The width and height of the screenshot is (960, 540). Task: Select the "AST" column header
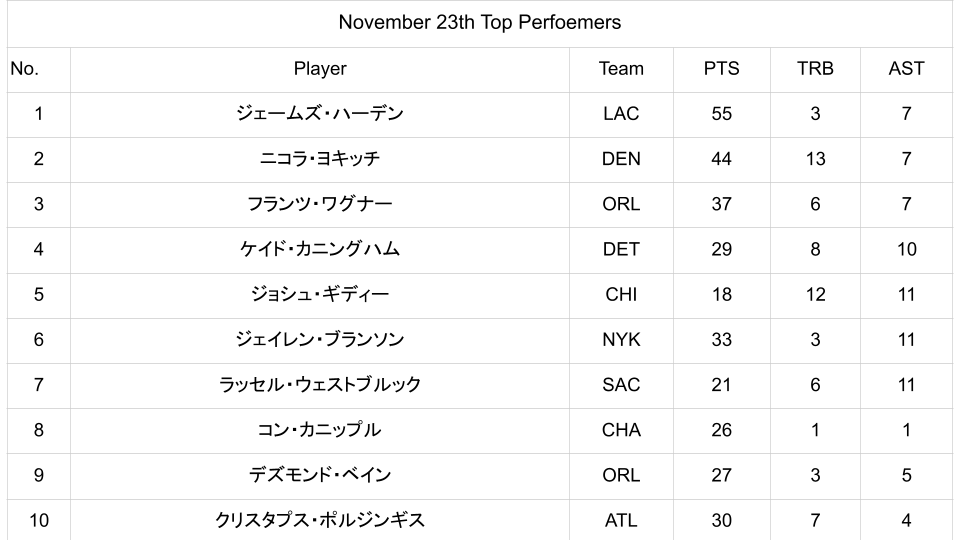pyautogui.click(x=906, y=69)
